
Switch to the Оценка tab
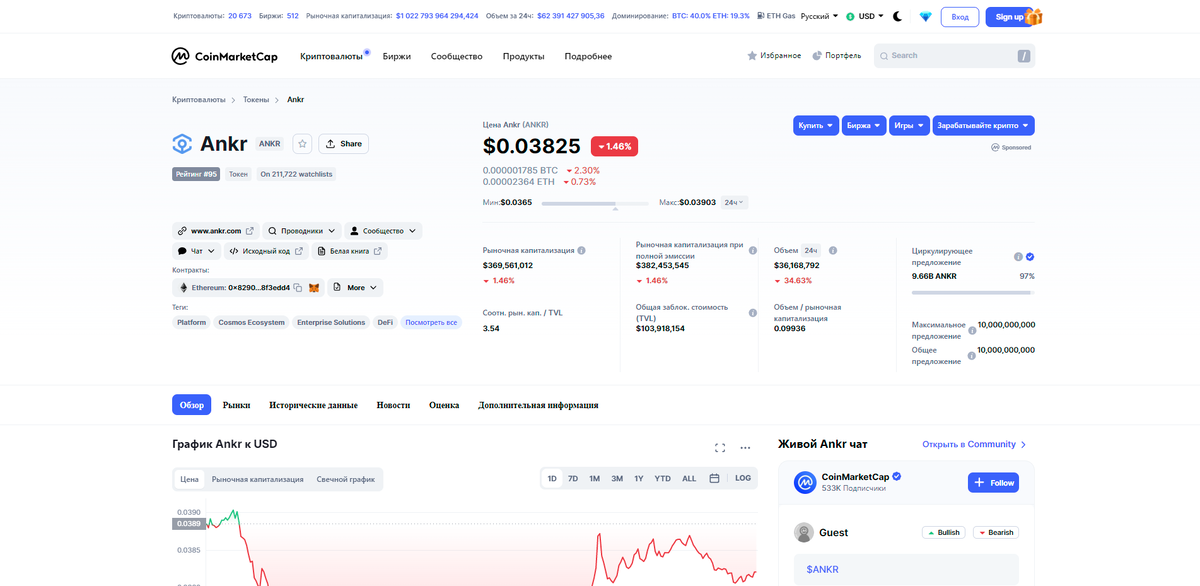444,405
